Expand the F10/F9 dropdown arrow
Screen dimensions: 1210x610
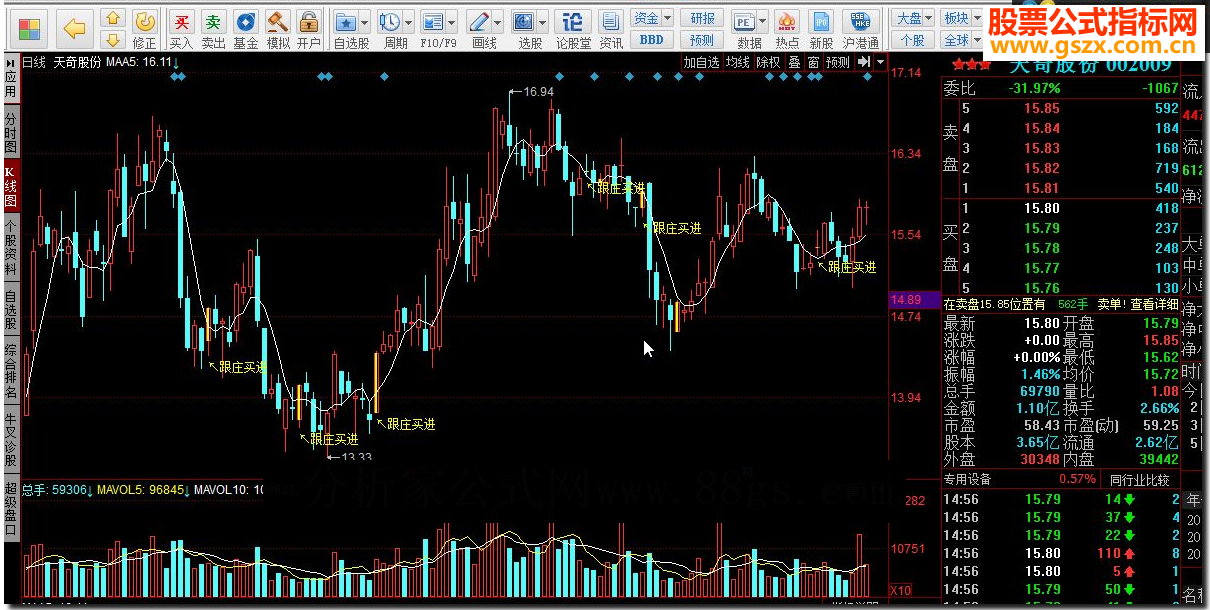(452, 22)
